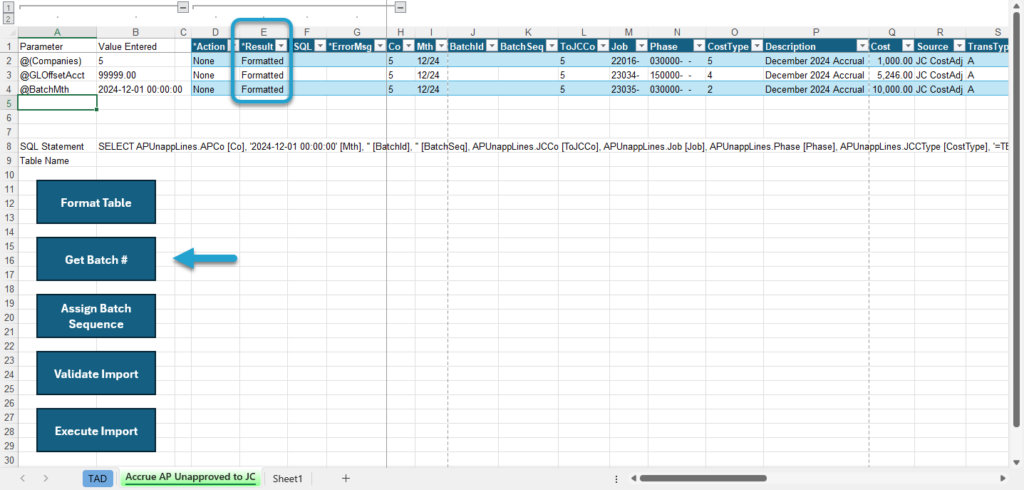
Task: Open the *Result column filter dropdown
Action: pyautogui.click(x=281, y=46)
